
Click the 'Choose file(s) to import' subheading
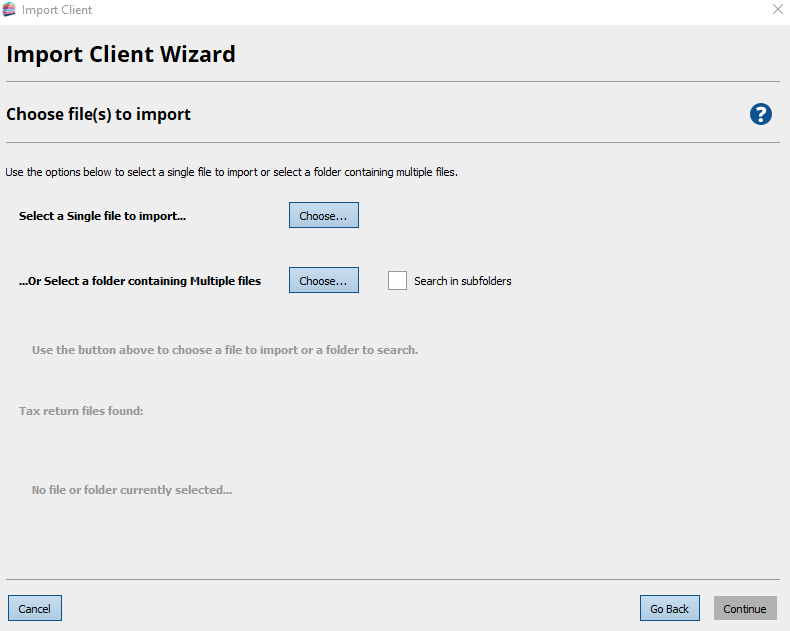click(x=98, y=114)
